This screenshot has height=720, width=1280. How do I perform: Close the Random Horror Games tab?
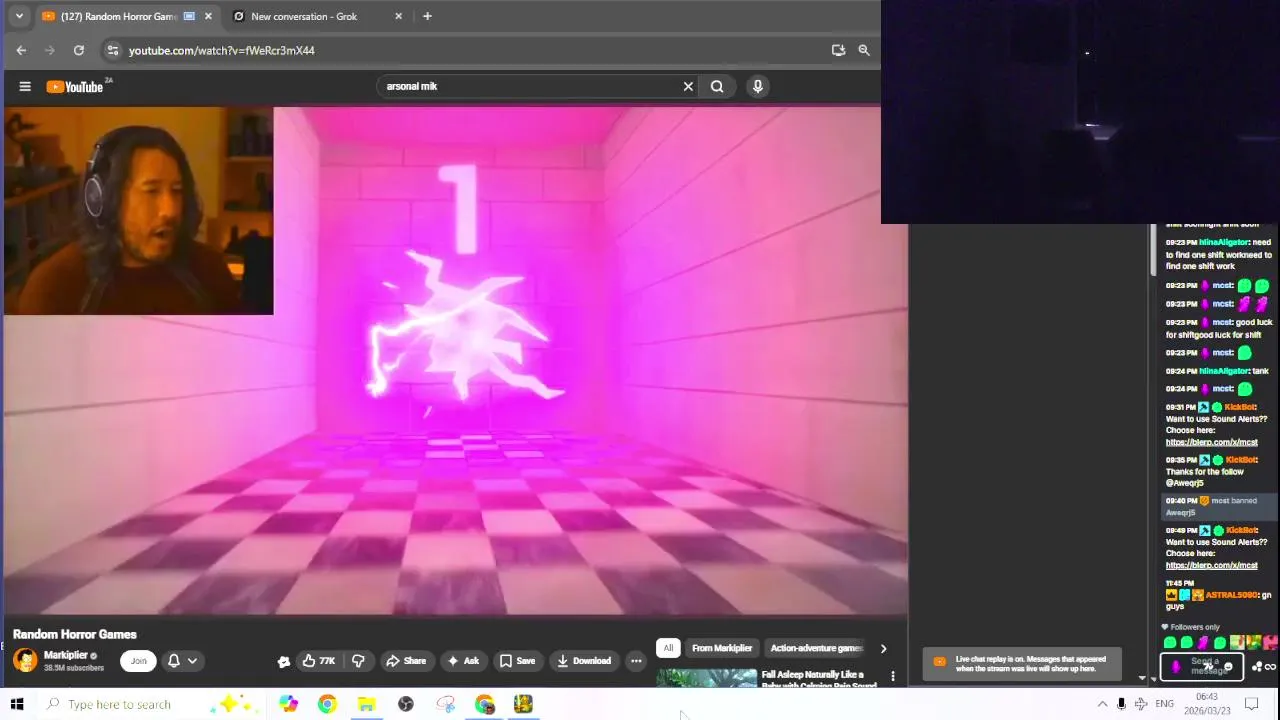click(x=208, y=16)
